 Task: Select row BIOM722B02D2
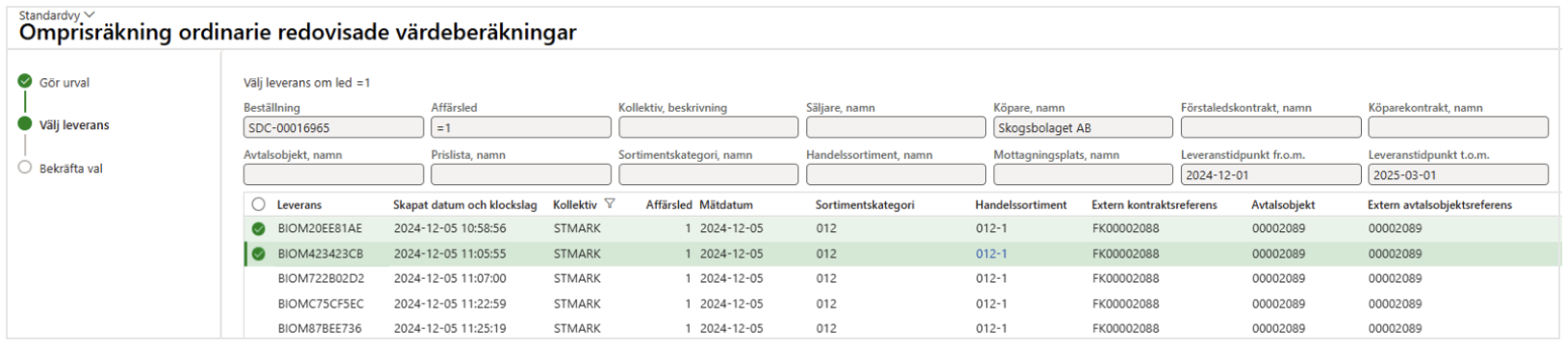click(x=901, y=279)
